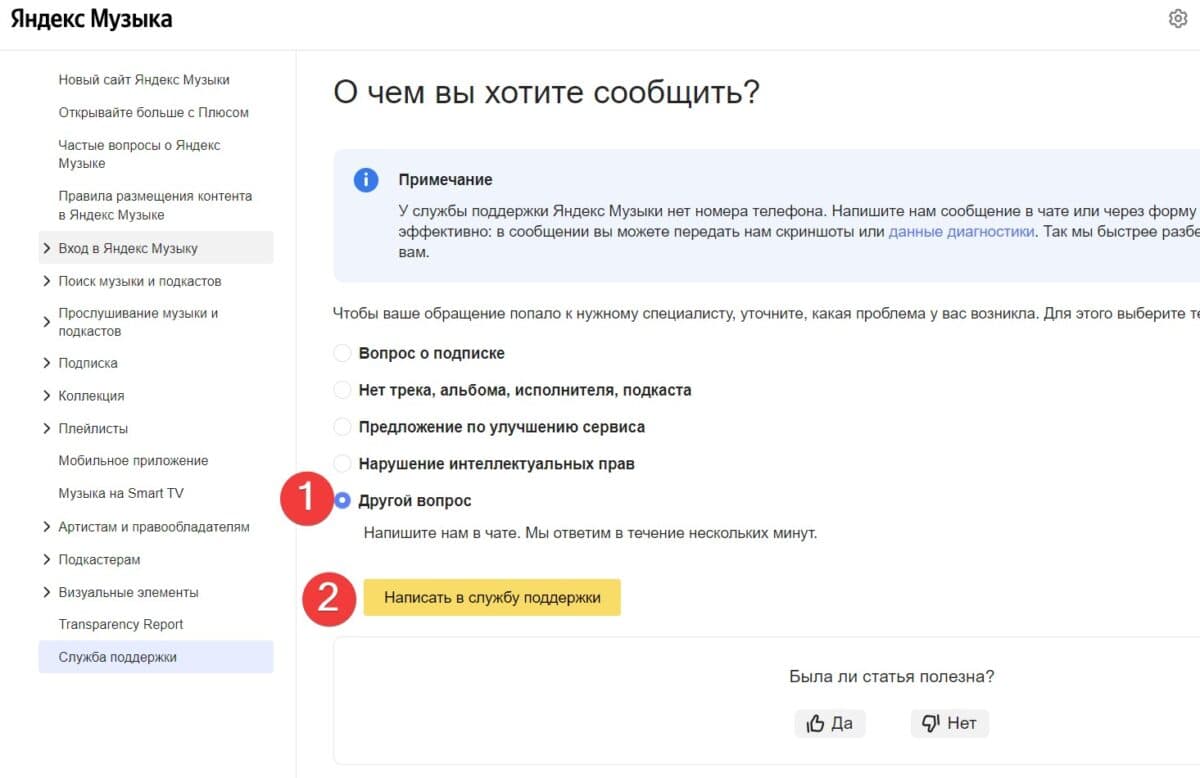This screenshot has width=1200, height=778.
Task: Click the Яндекс Музыка logo
Action: click(91, 19)
